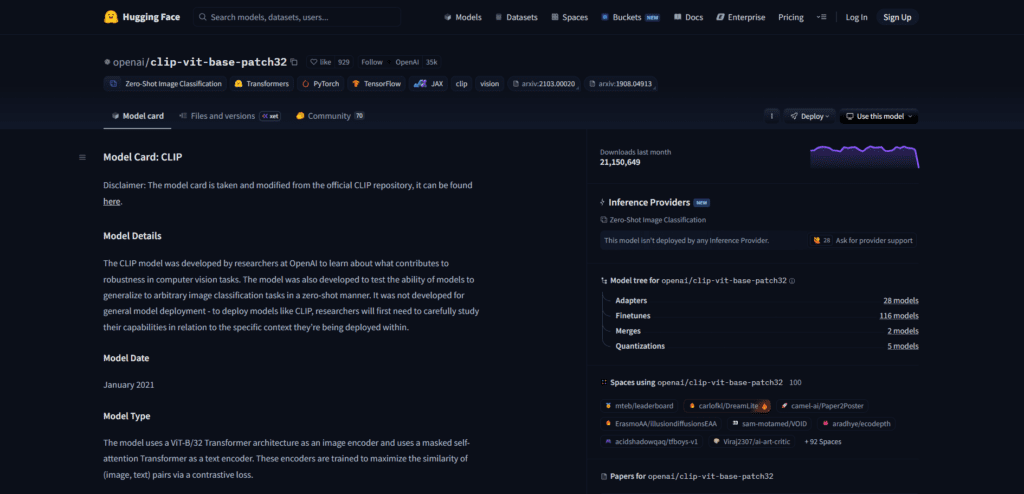Open the Models navigation item
The width and height of the screenshot is (1024, 494).
(x=464, y=18)
